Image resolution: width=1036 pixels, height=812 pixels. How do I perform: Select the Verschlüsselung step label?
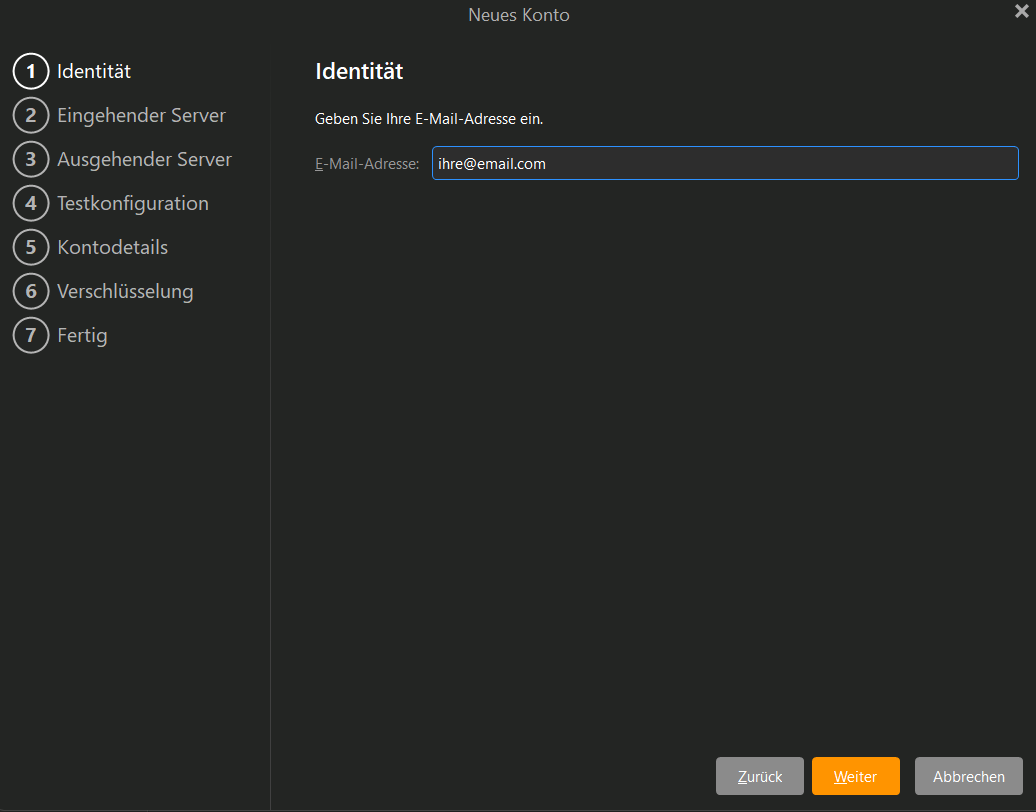(x=125, y=292)
